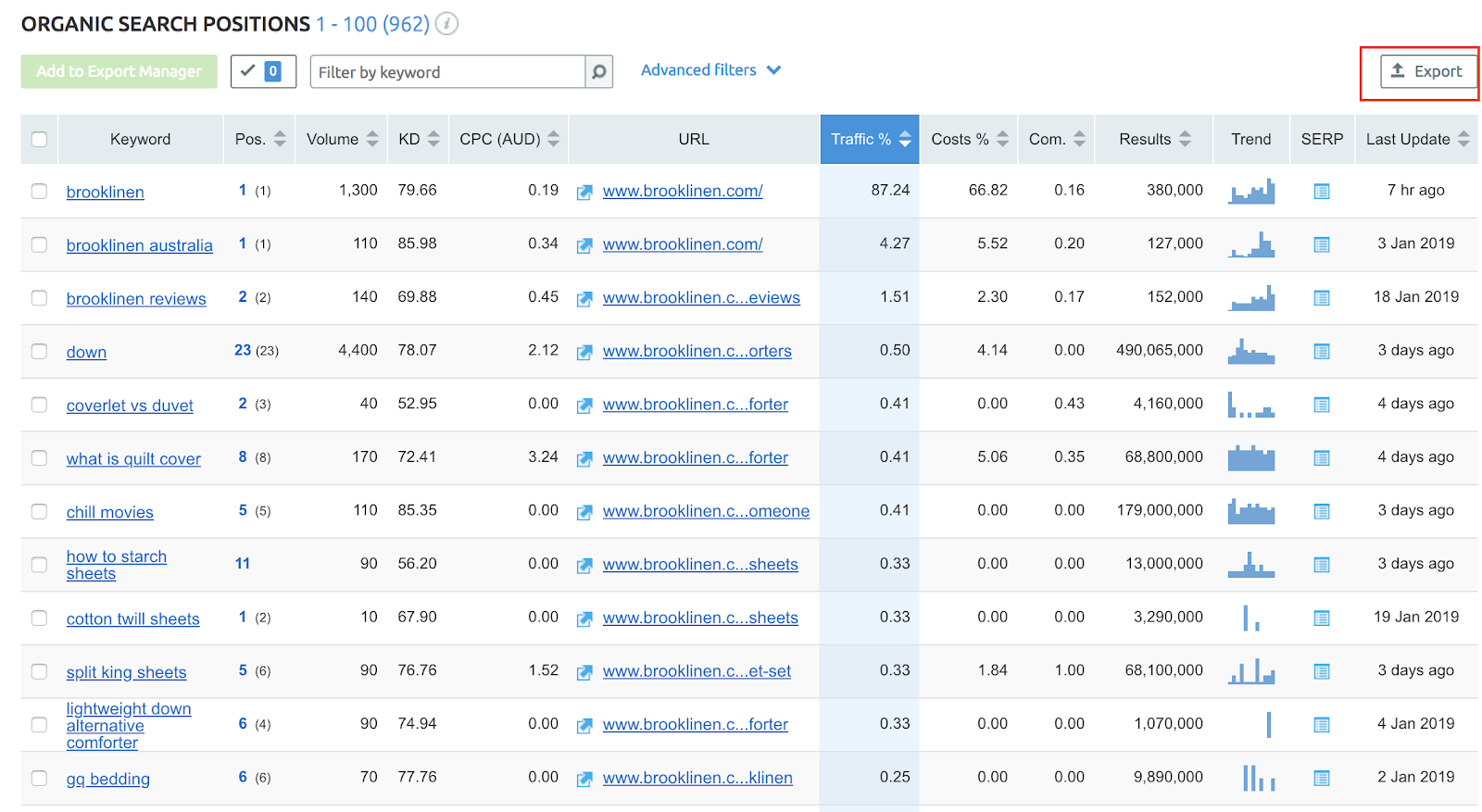Check the down keyword row checkbox
This screenshot has width=1482, height=812.
pos(39,351)
